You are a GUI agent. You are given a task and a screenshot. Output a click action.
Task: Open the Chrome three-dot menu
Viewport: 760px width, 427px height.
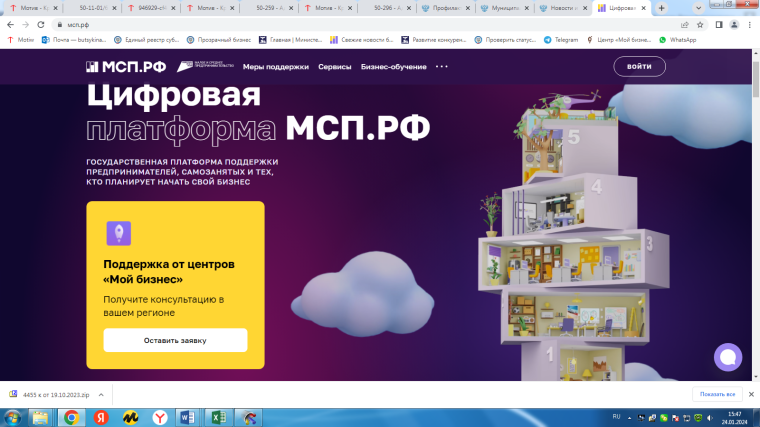point(750,25)
